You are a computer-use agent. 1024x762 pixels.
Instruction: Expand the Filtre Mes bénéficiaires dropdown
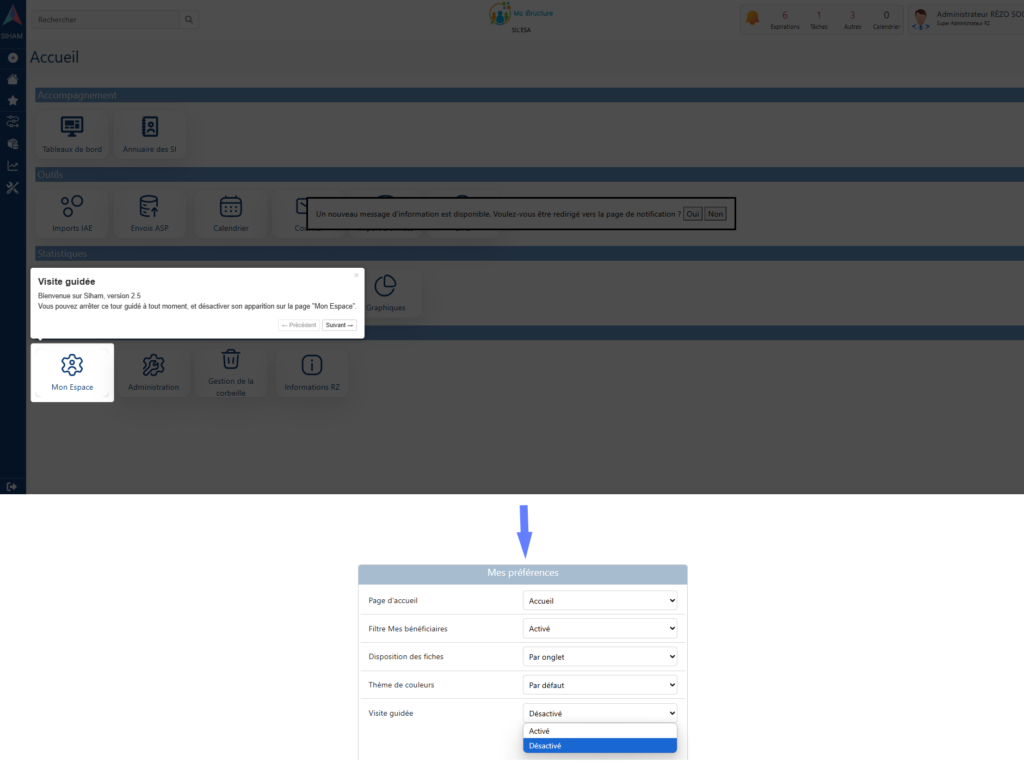click(600, 629)
